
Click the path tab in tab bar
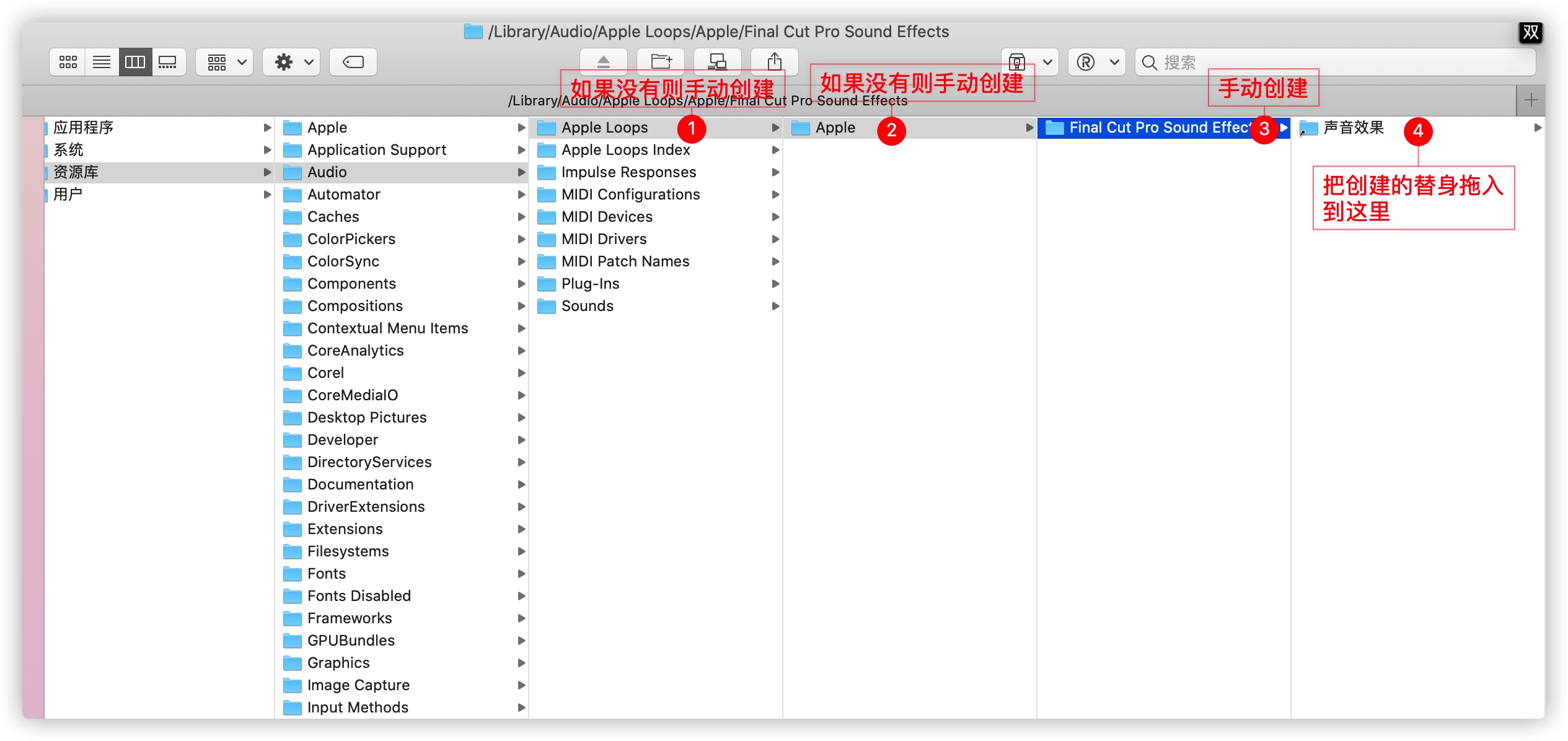click(707, 101)
